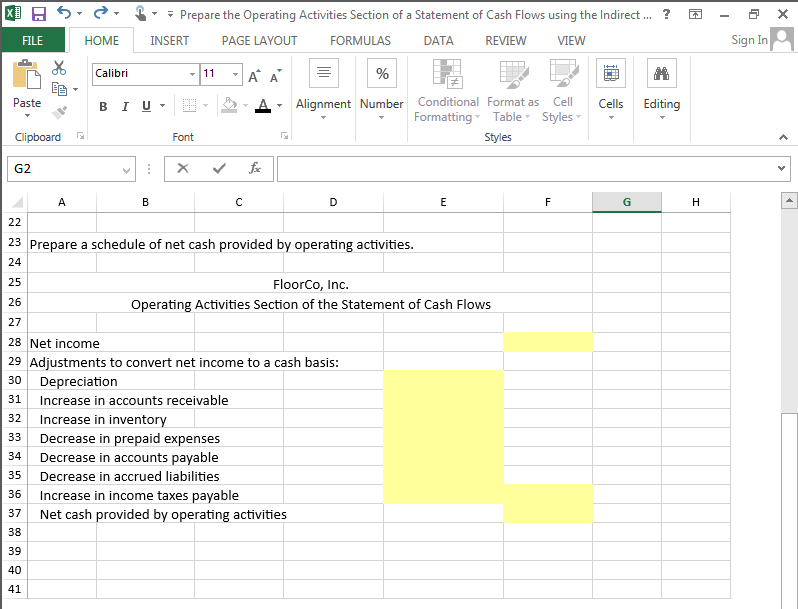
Task: Click the 'Increase in inventory' label
Action: (x=103, y=419)
